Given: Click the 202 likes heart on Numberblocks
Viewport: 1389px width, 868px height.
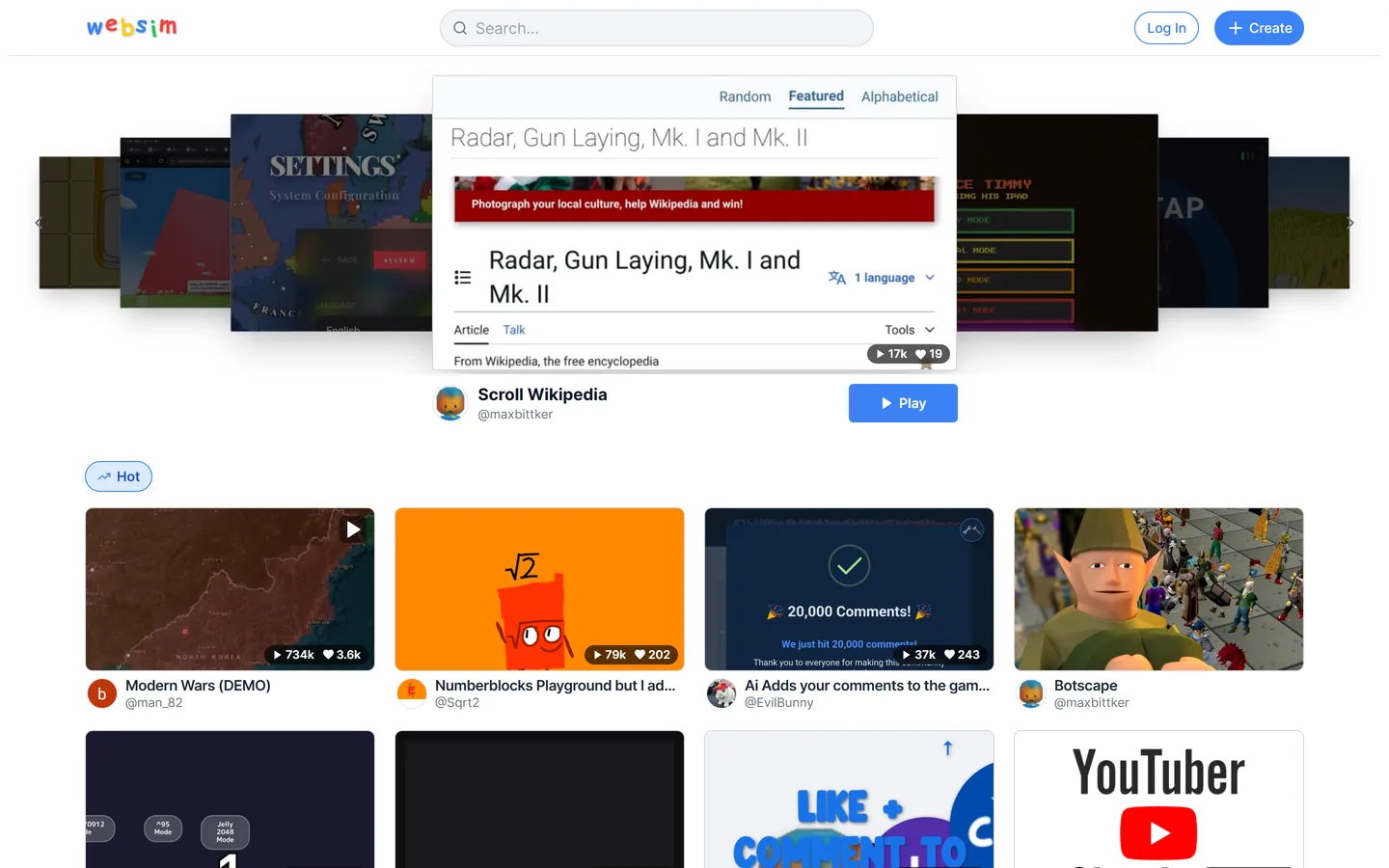Looking at the screenshot, I should pyautogui.click(x=652, y=655).
